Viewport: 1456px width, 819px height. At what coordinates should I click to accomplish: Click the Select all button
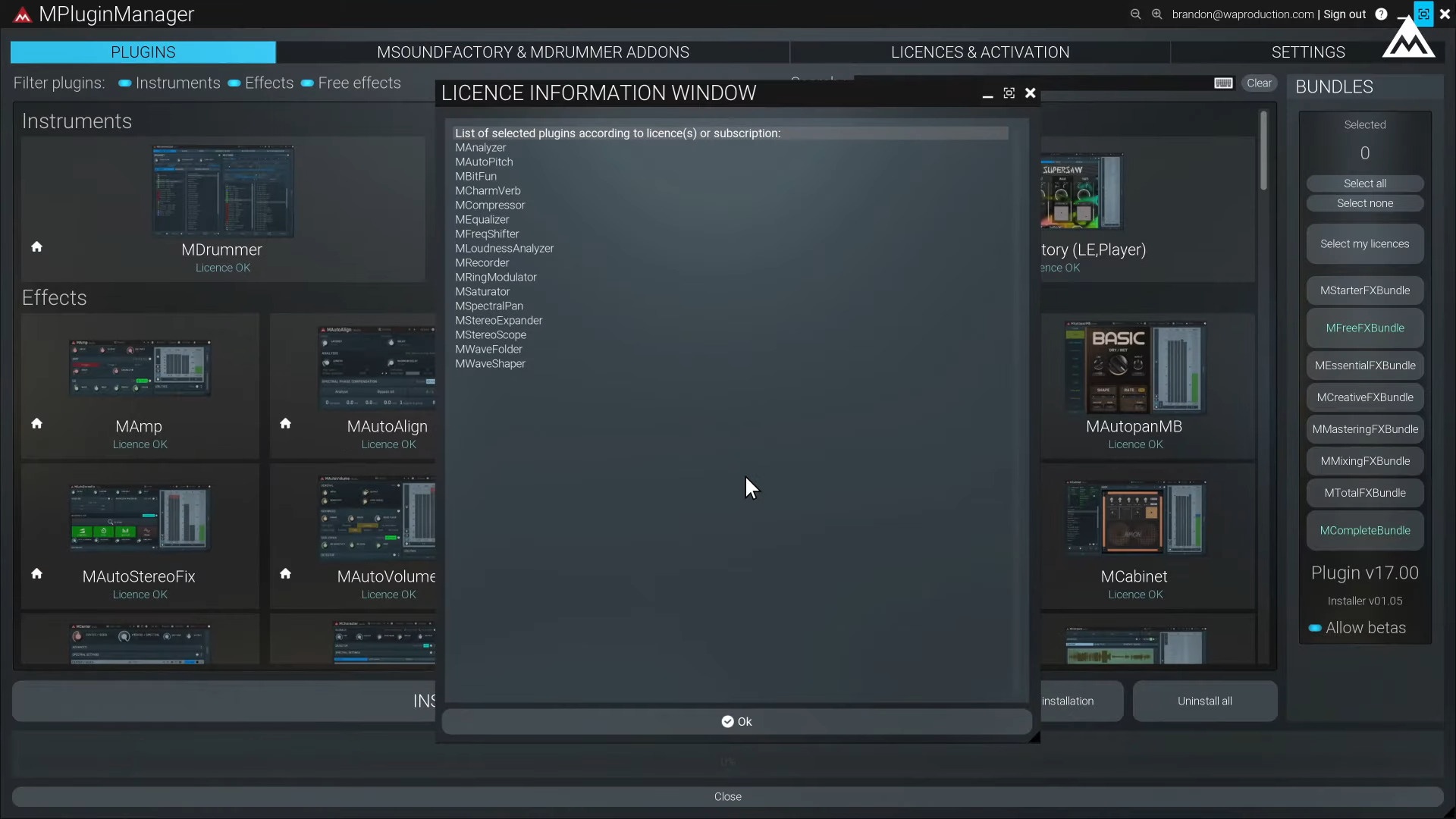point(1363,183)
